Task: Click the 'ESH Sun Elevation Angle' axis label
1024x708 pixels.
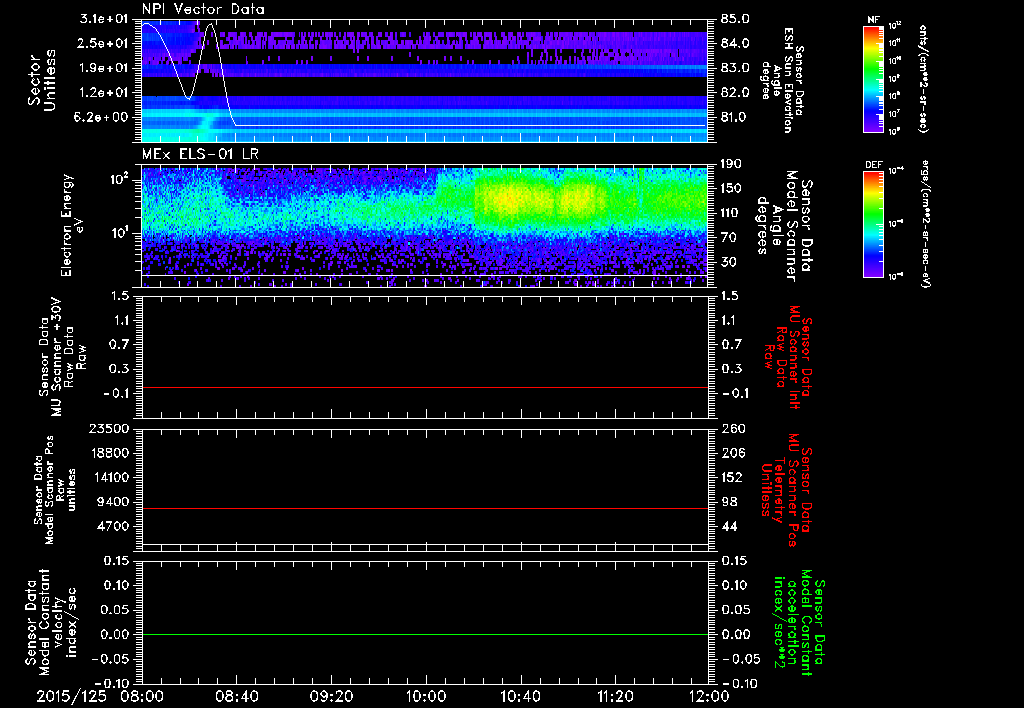Action: (x=782, y=80)
